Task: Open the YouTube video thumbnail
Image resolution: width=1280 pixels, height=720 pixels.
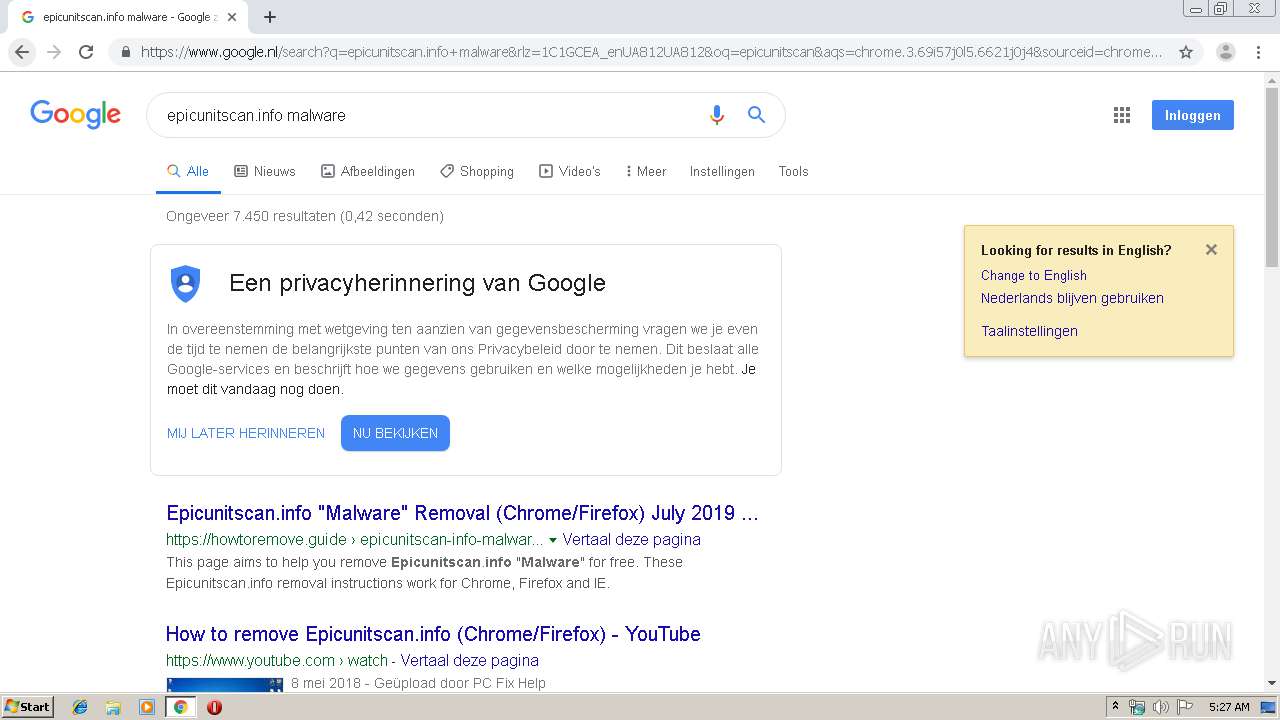Action: [x=225, y=684]
